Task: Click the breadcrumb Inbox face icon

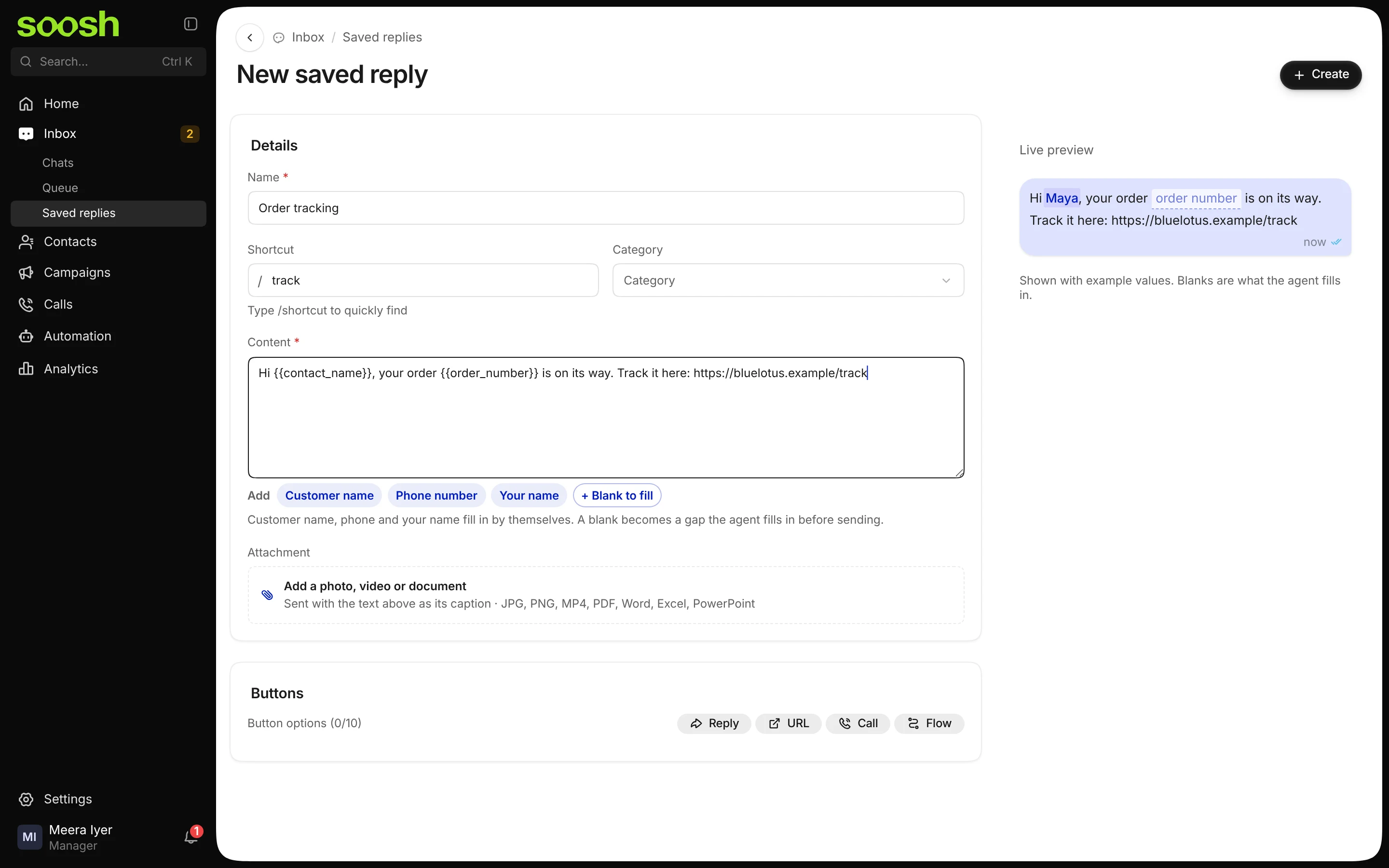Action: click(x=279, y=38)
